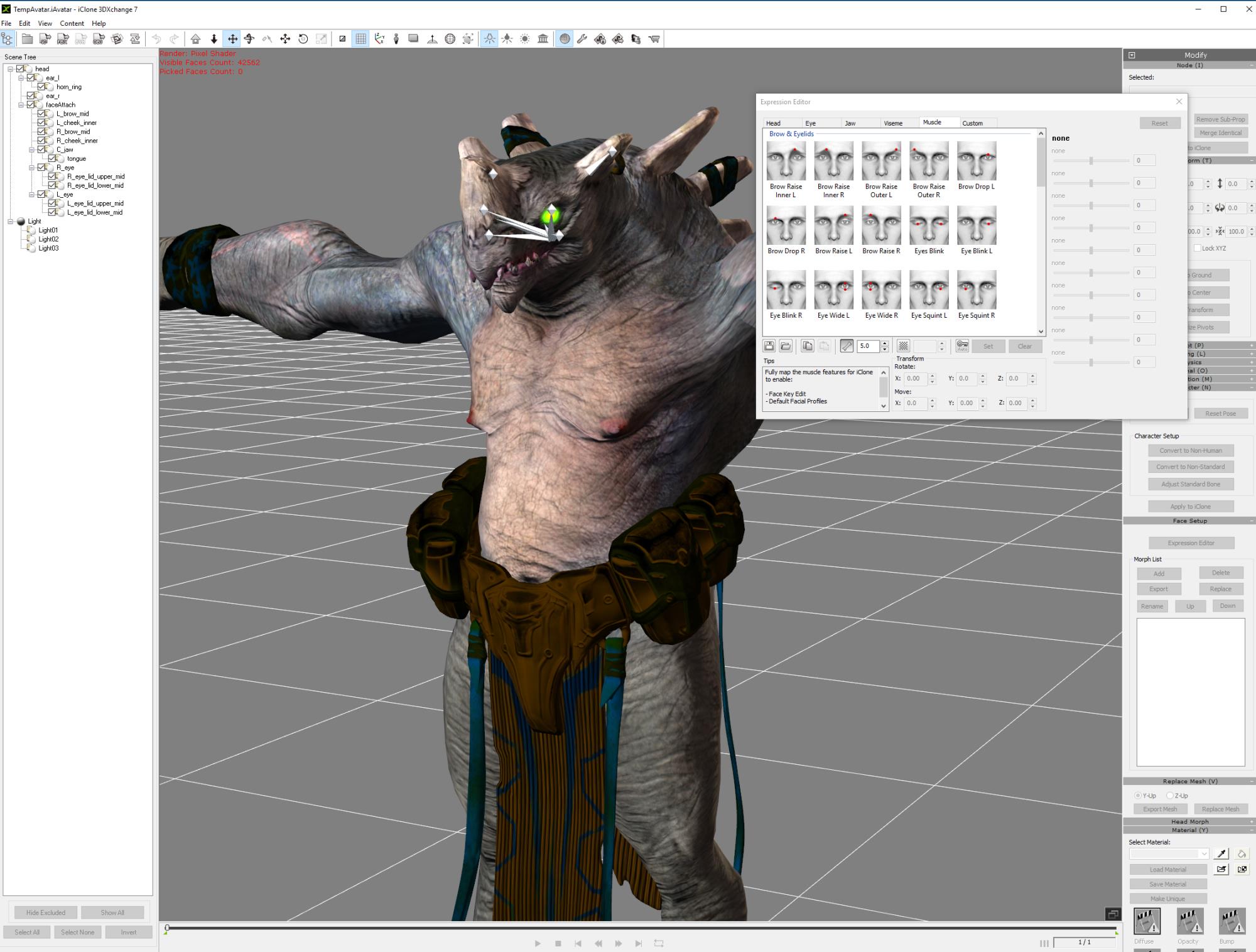Adjust the first muscle value slider

[x=1091, y=161]
